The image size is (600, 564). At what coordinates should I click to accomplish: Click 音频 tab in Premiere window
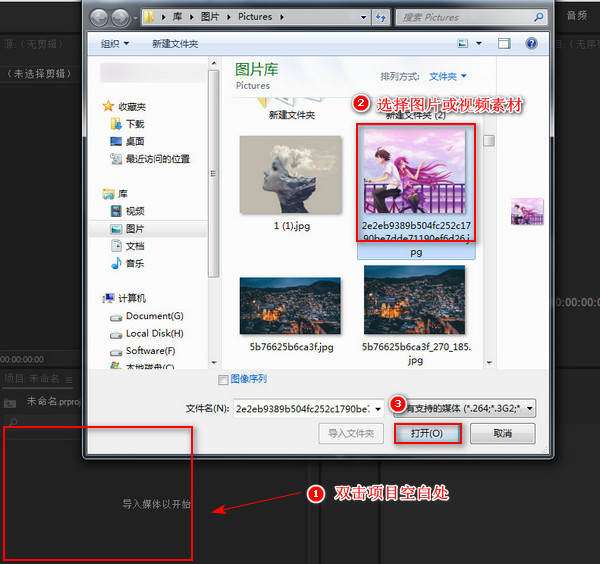(x=577, y=16)
